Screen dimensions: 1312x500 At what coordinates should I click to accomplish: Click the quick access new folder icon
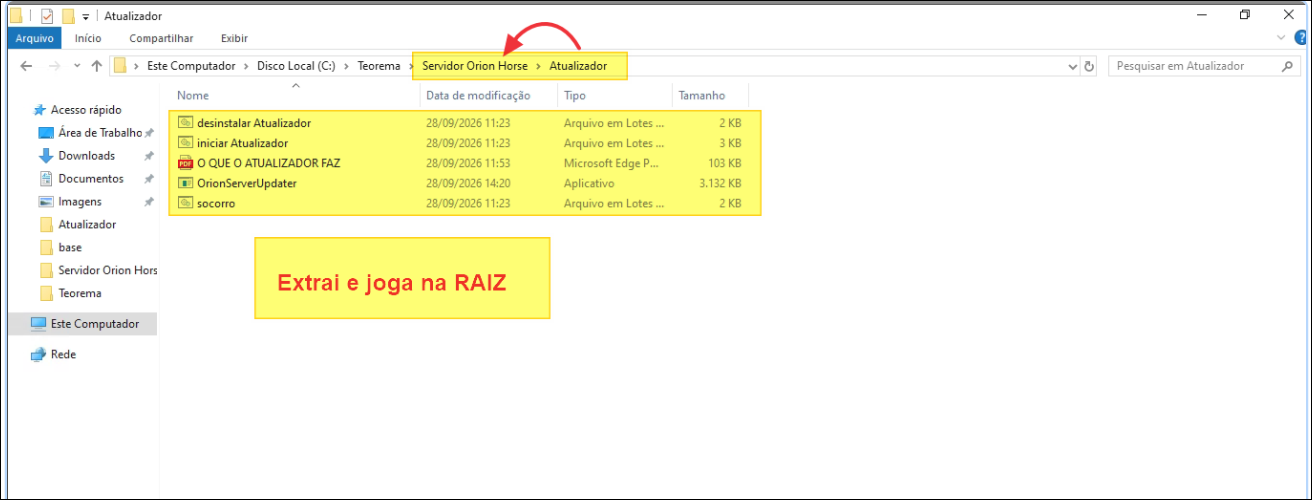pyautogui.click(x=68, y=16)
